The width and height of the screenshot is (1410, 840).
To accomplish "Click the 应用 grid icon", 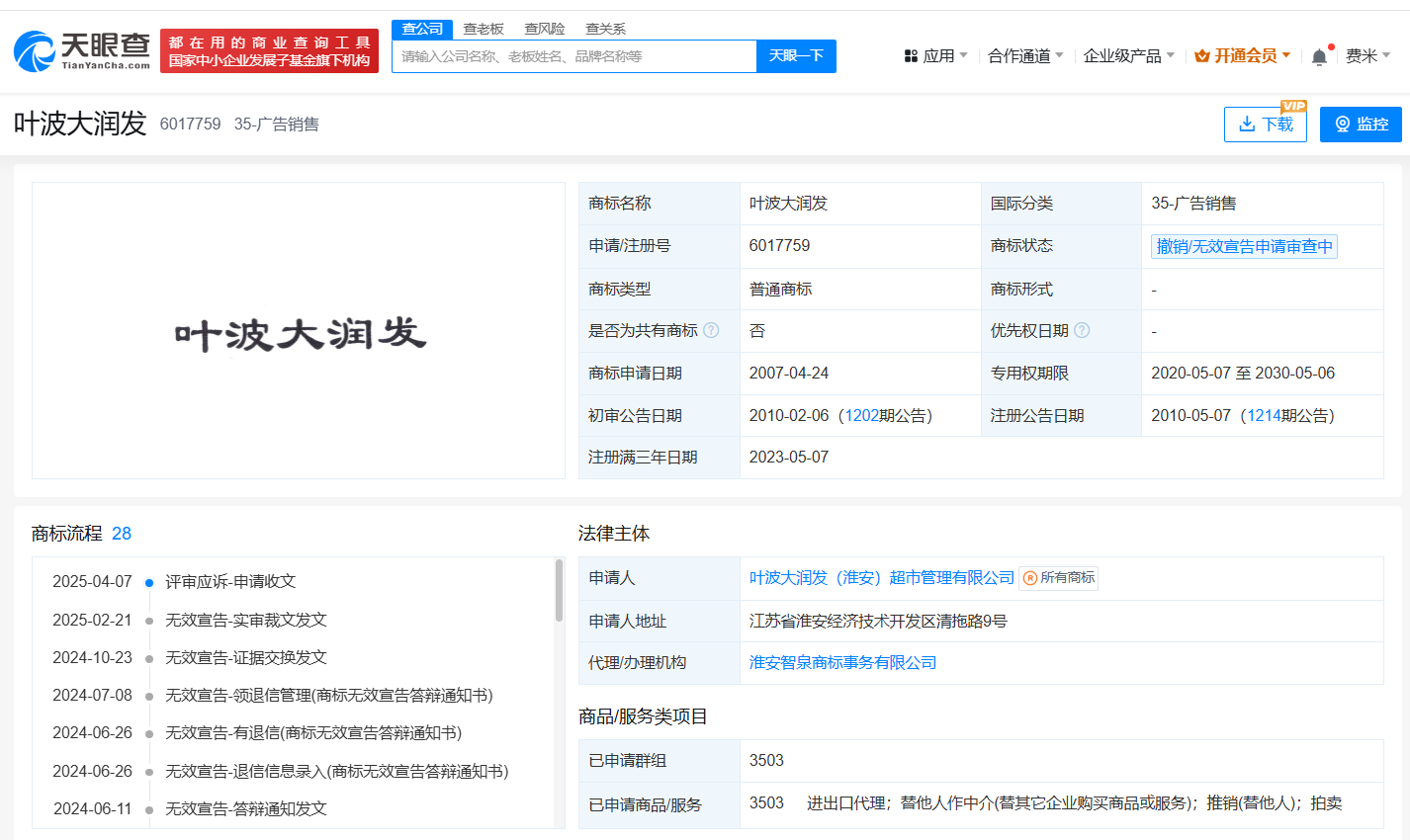I will [x=911, y=56].
